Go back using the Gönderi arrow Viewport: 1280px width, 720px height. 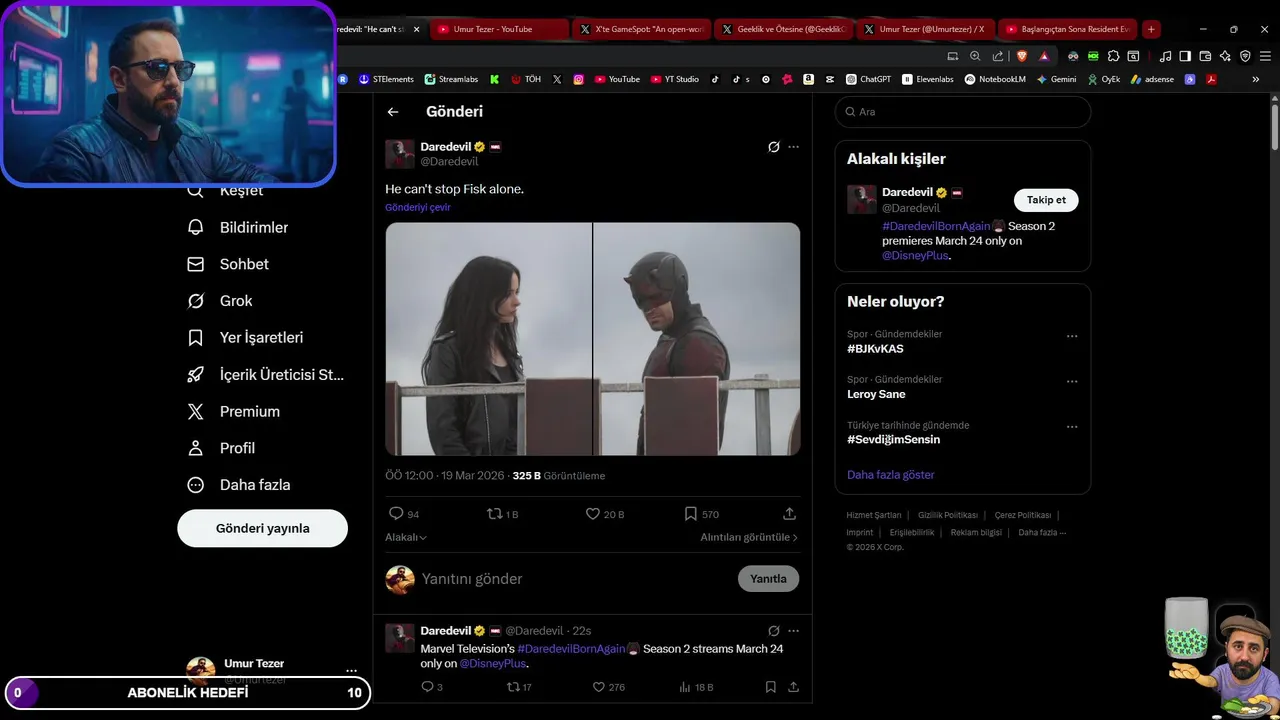[393, 112]
